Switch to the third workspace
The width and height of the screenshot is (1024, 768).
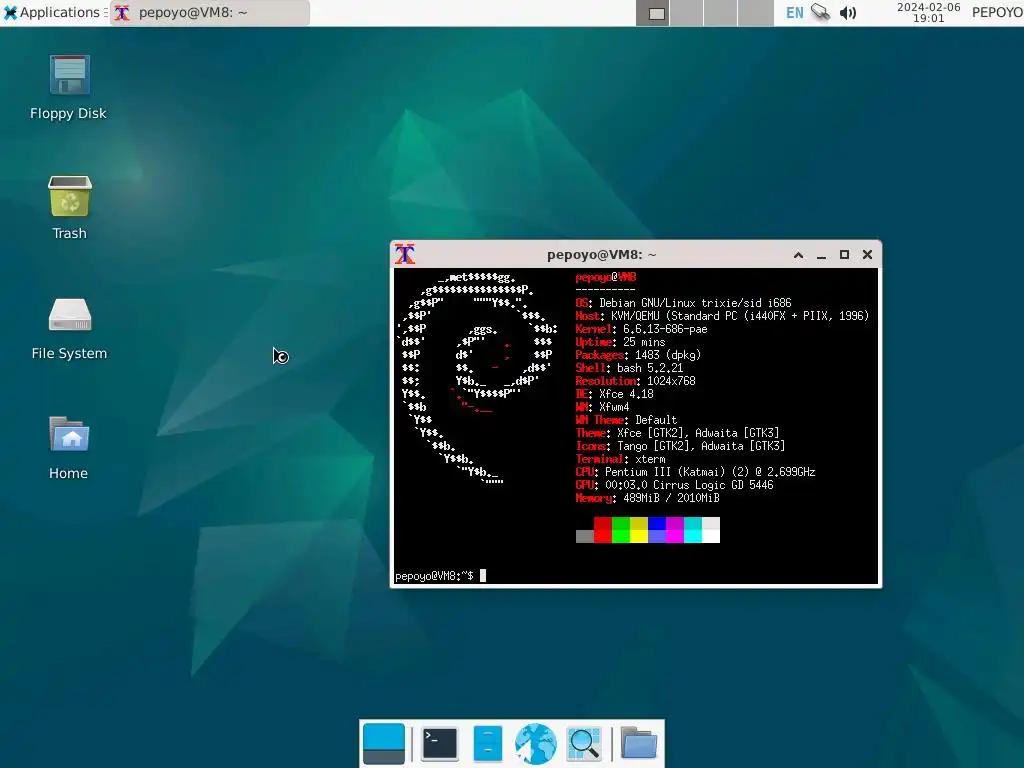click(720, 13)
